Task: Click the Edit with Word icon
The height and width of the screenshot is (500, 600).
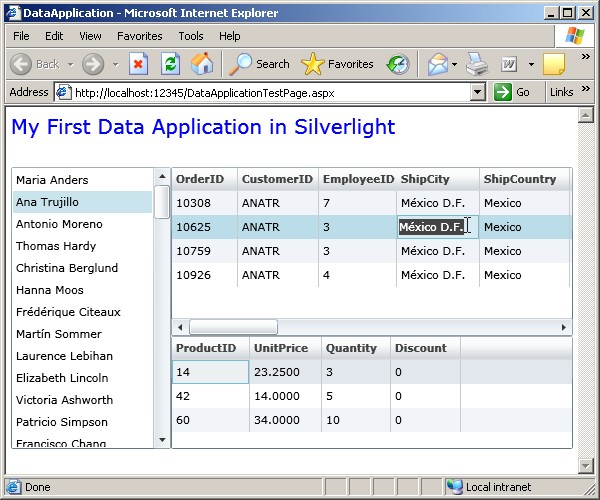Action: point(509,64)
